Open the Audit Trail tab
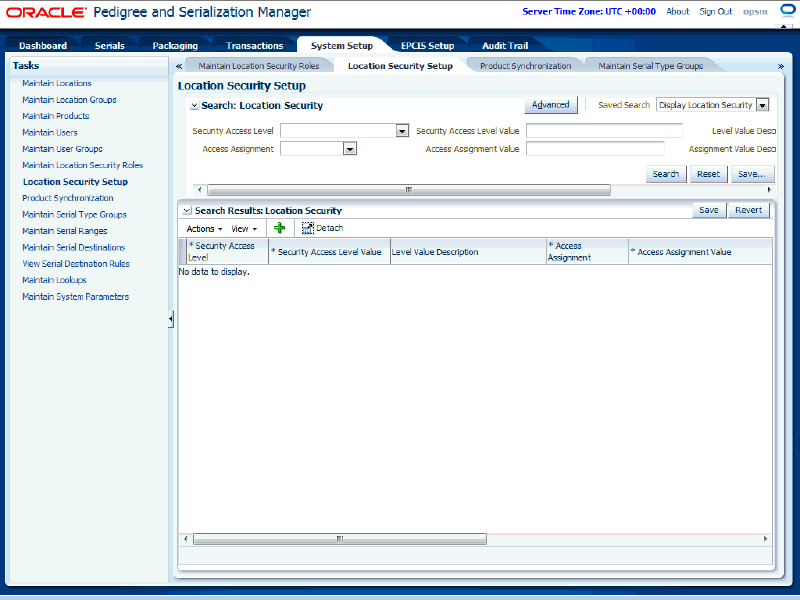 (x=505, y=45)
